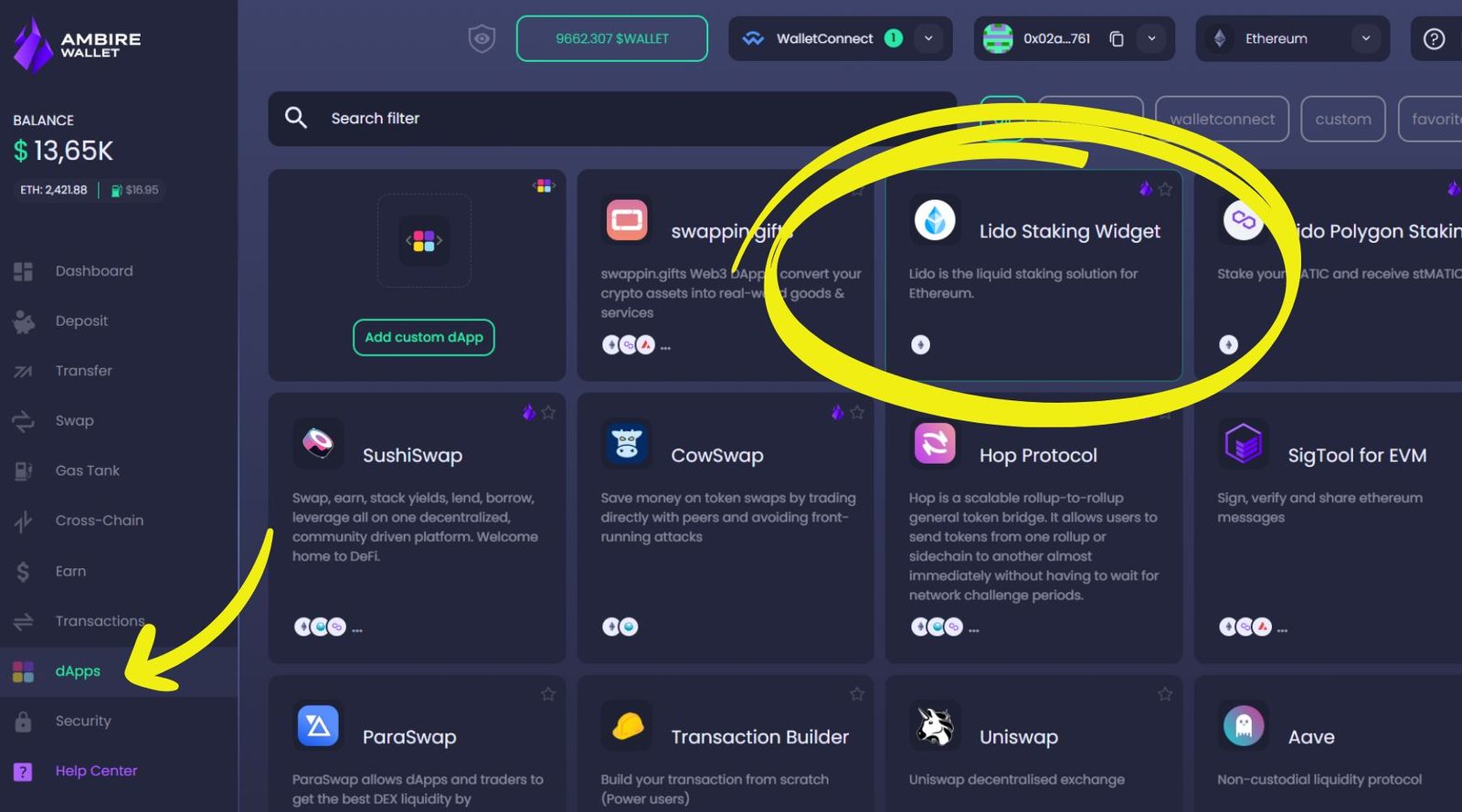The image size is (1462, 812).
Task: Click the gas tank $16.95 balance
Action: [134, 190]
